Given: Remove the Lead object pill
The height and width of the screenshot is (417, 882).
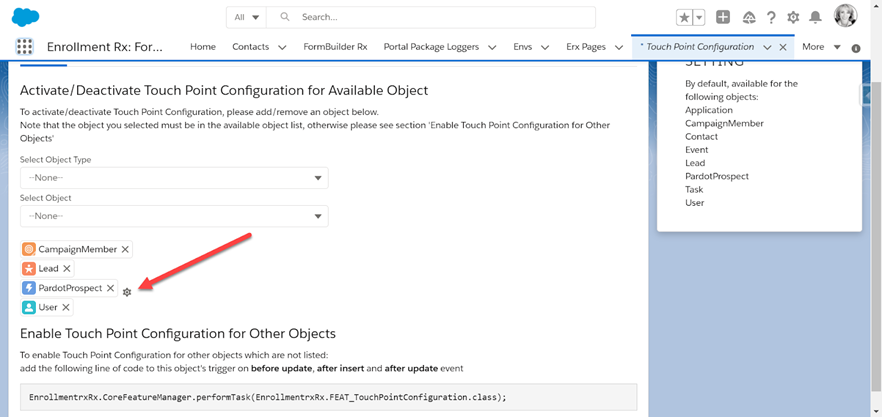Looking at the screenshot, I should tap(67, 268).
